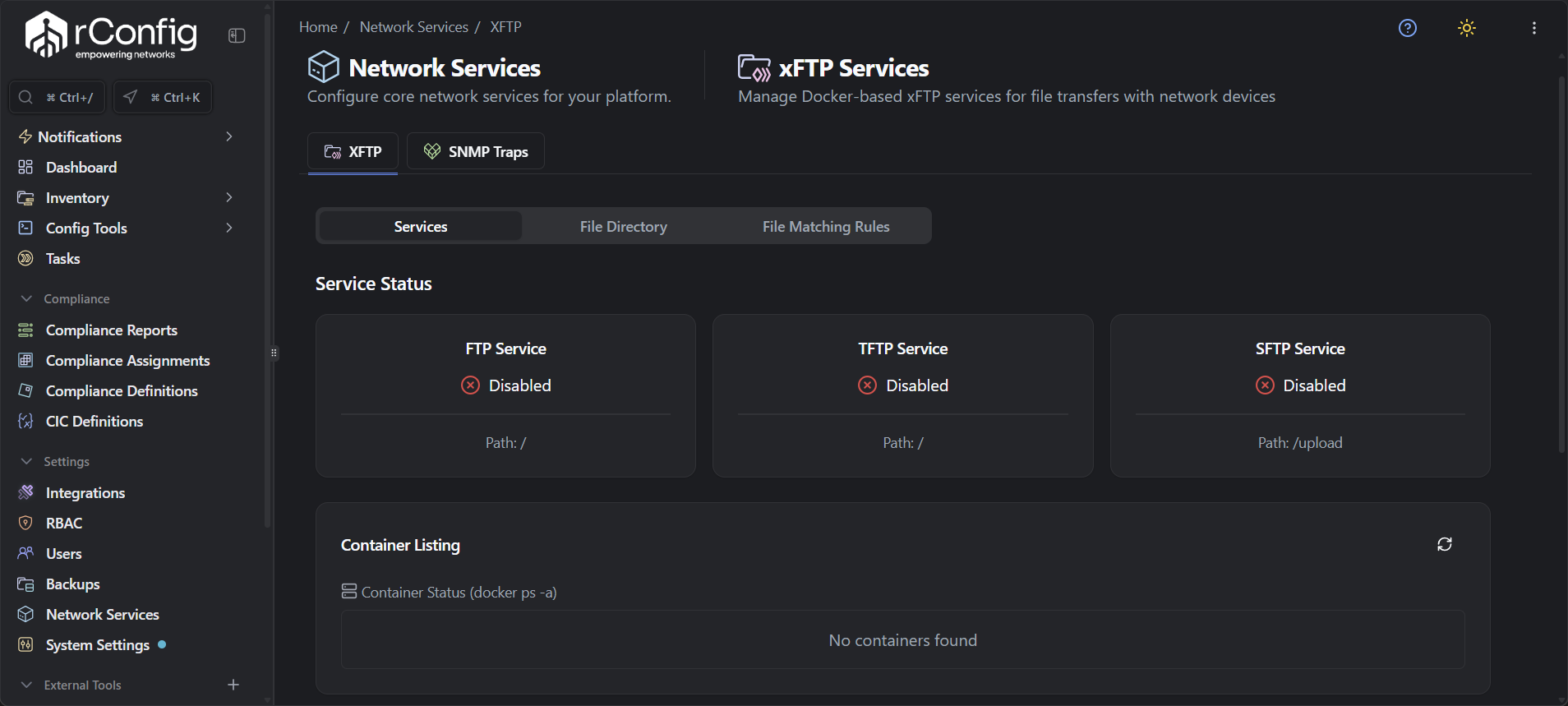Open quick navigation with the Ctrl+K button

tap(163, 97)
